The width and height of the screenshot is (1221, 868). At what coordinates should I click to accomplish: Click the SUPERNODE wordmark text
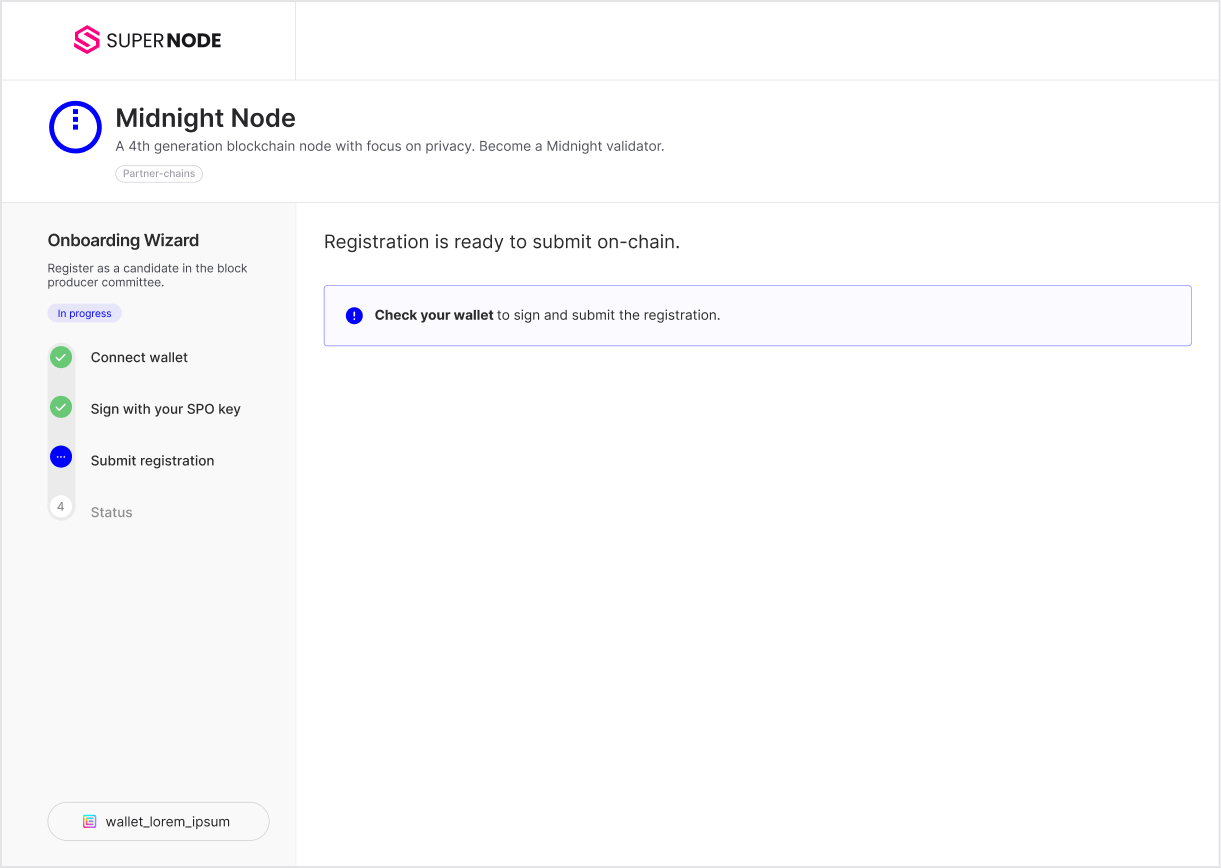[x=163, y=41]
